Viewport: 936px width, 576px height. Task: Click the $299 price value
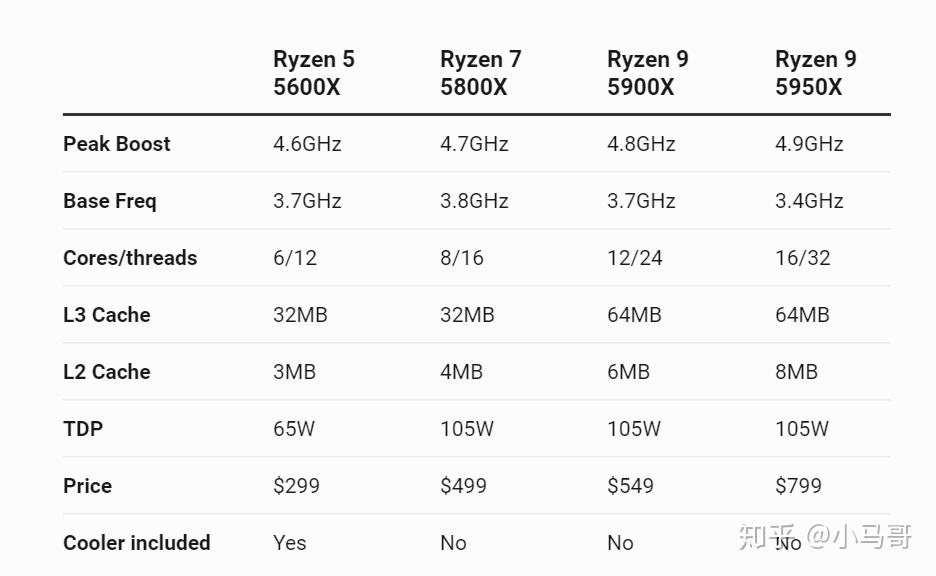click(296, 486)
